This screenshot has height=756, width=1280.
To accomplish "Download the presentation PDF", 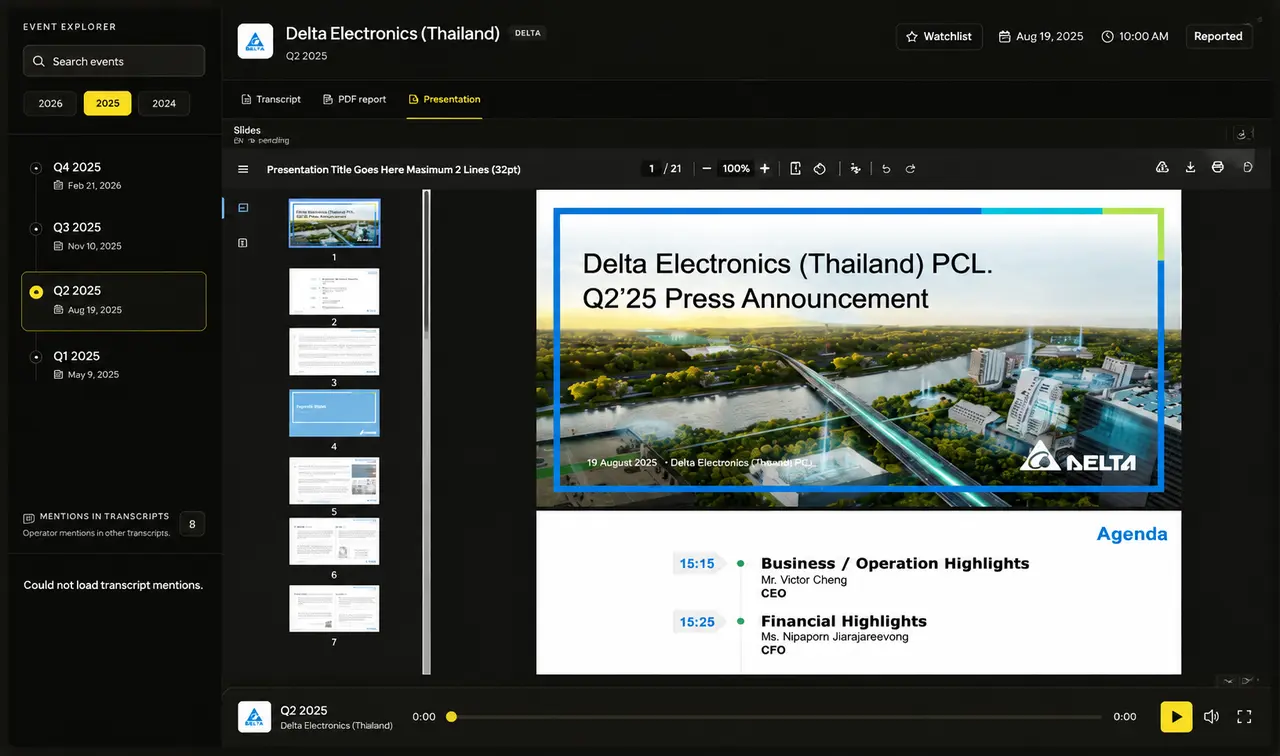I will (1190, 167).
